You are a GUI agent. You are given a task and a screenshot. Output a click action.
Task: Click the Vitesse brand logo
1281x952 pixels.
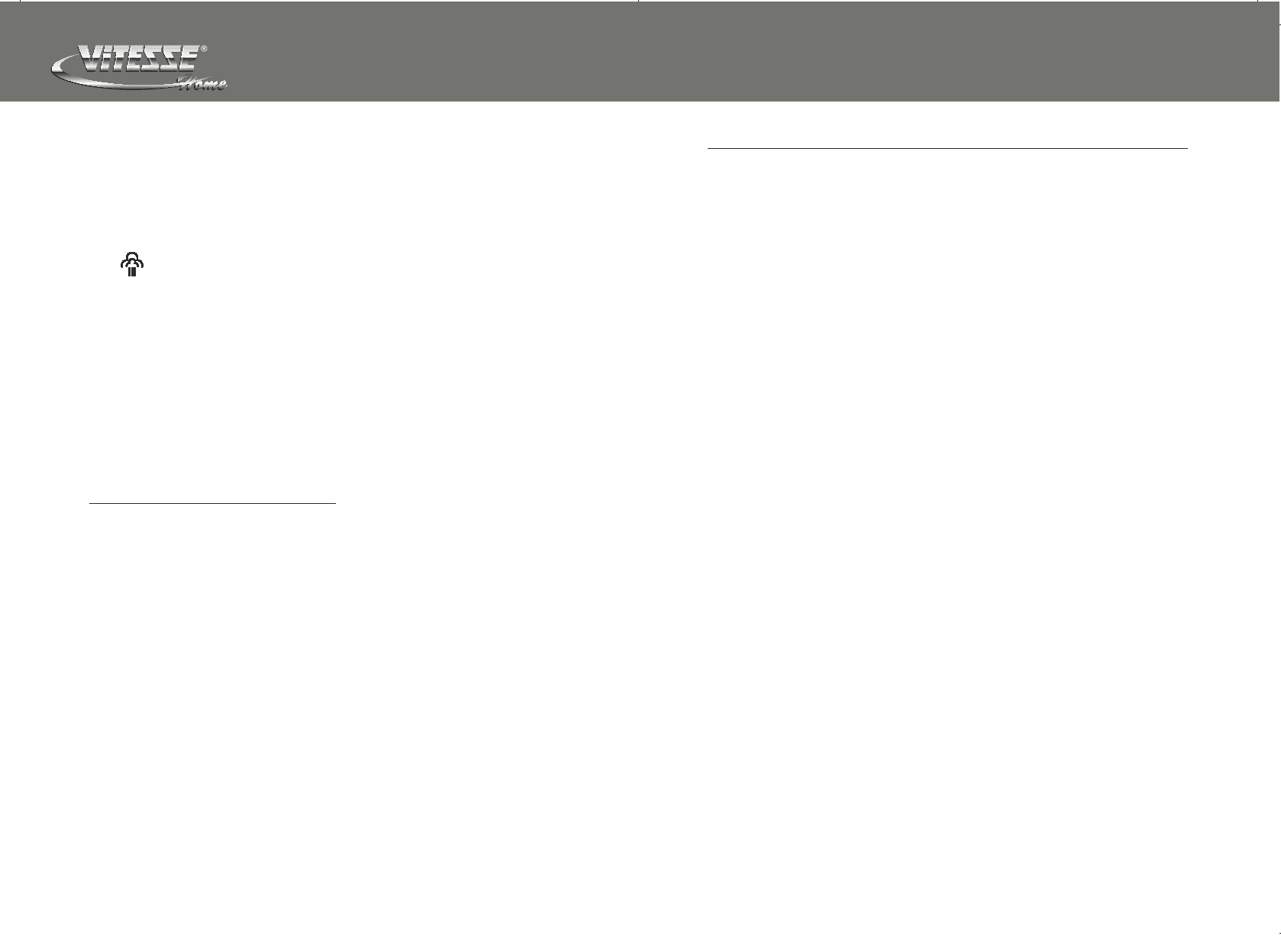tap(139, 69)
